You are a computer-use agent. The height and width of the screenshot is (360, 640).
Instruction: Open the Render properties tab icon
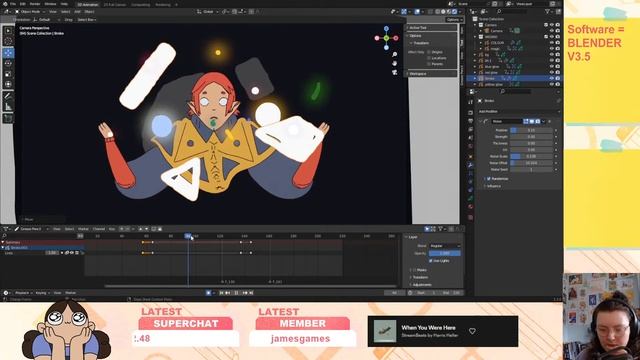coord(471,113)
